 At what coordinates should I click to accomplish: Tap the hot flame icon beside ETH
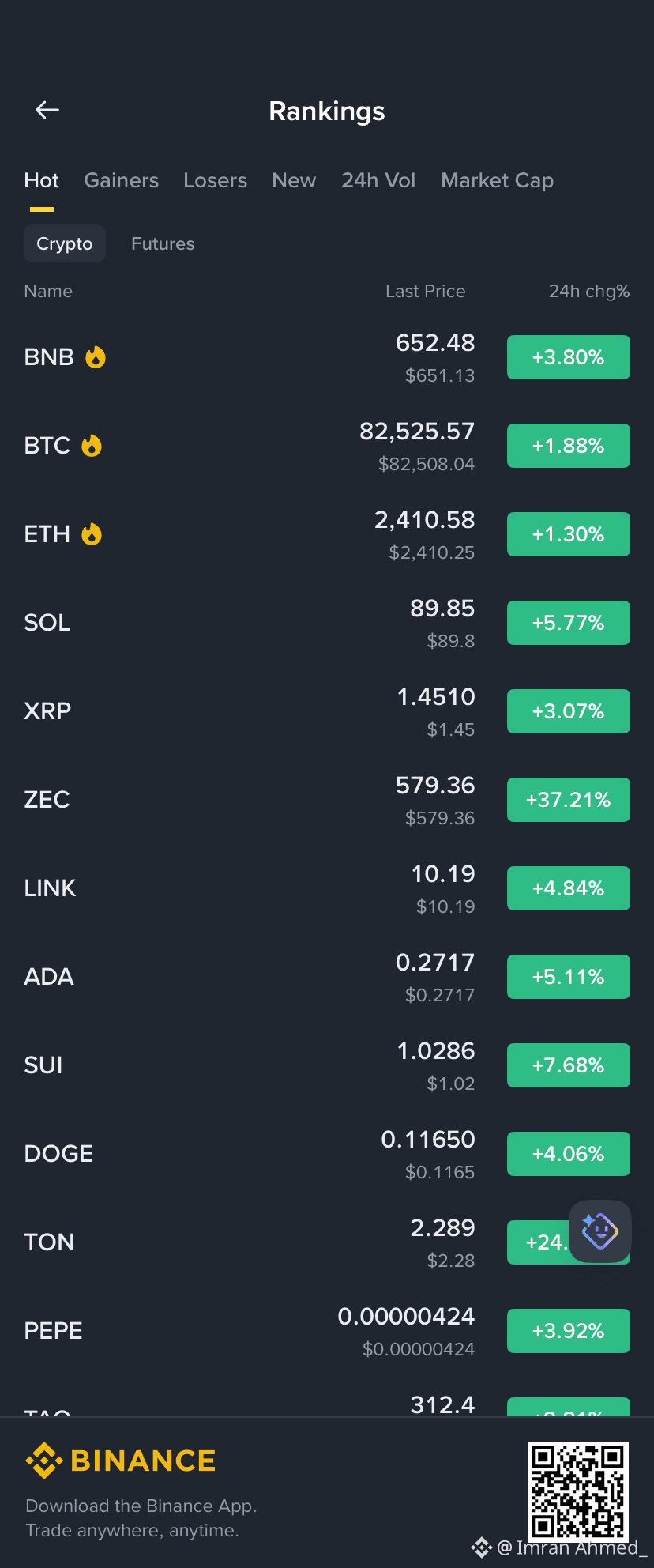(x=92, y=534)
